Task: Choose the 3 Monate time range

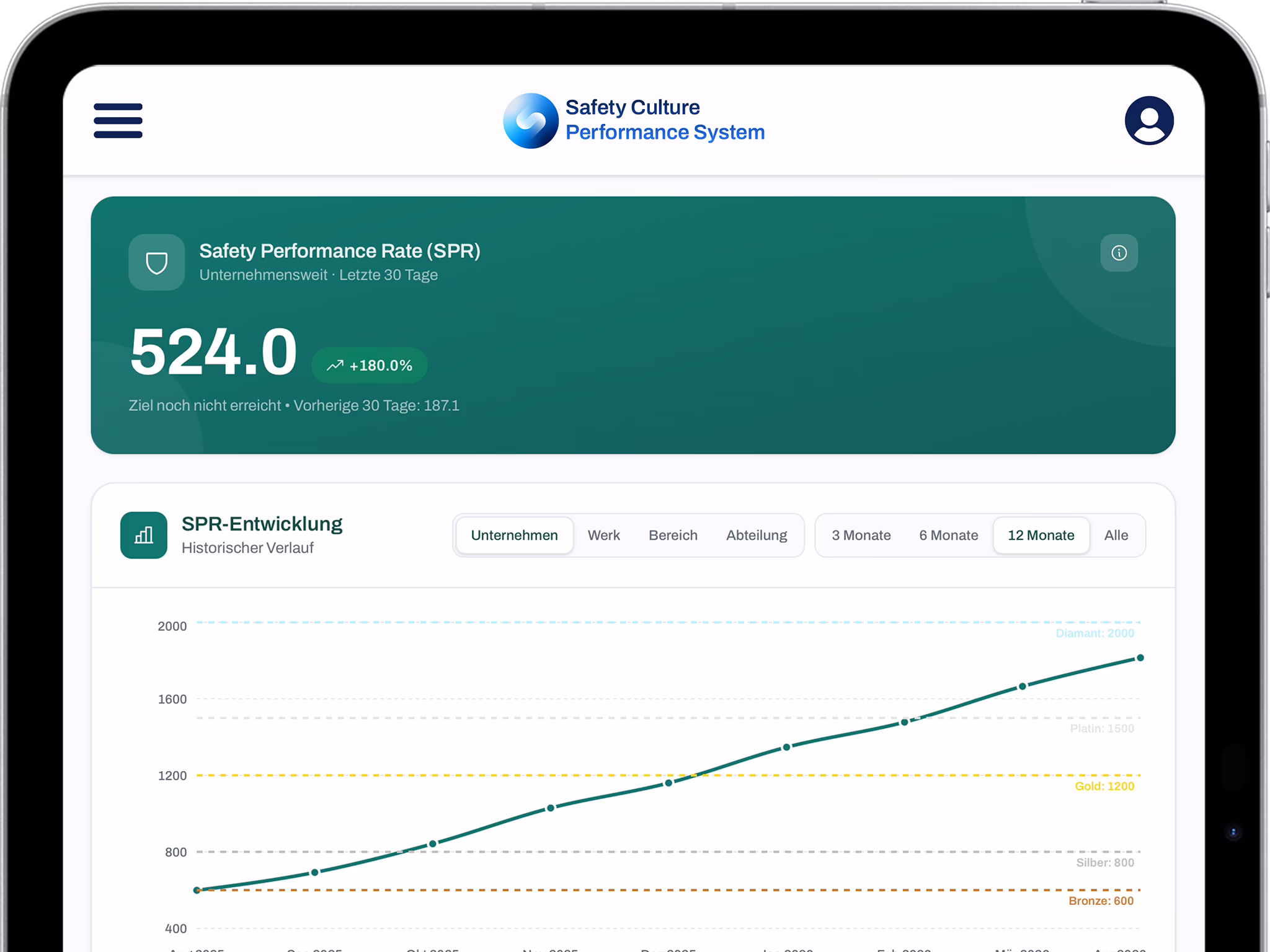Action: [x=861, y=535]
